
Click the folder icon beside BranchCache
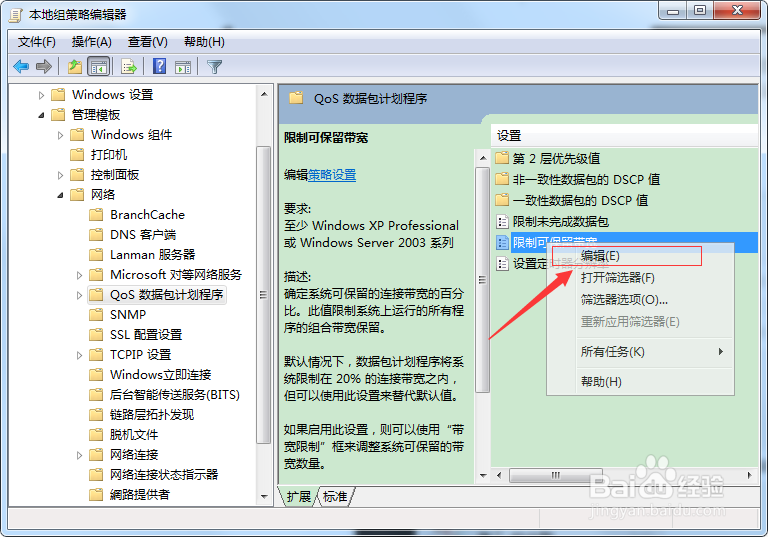96,215
